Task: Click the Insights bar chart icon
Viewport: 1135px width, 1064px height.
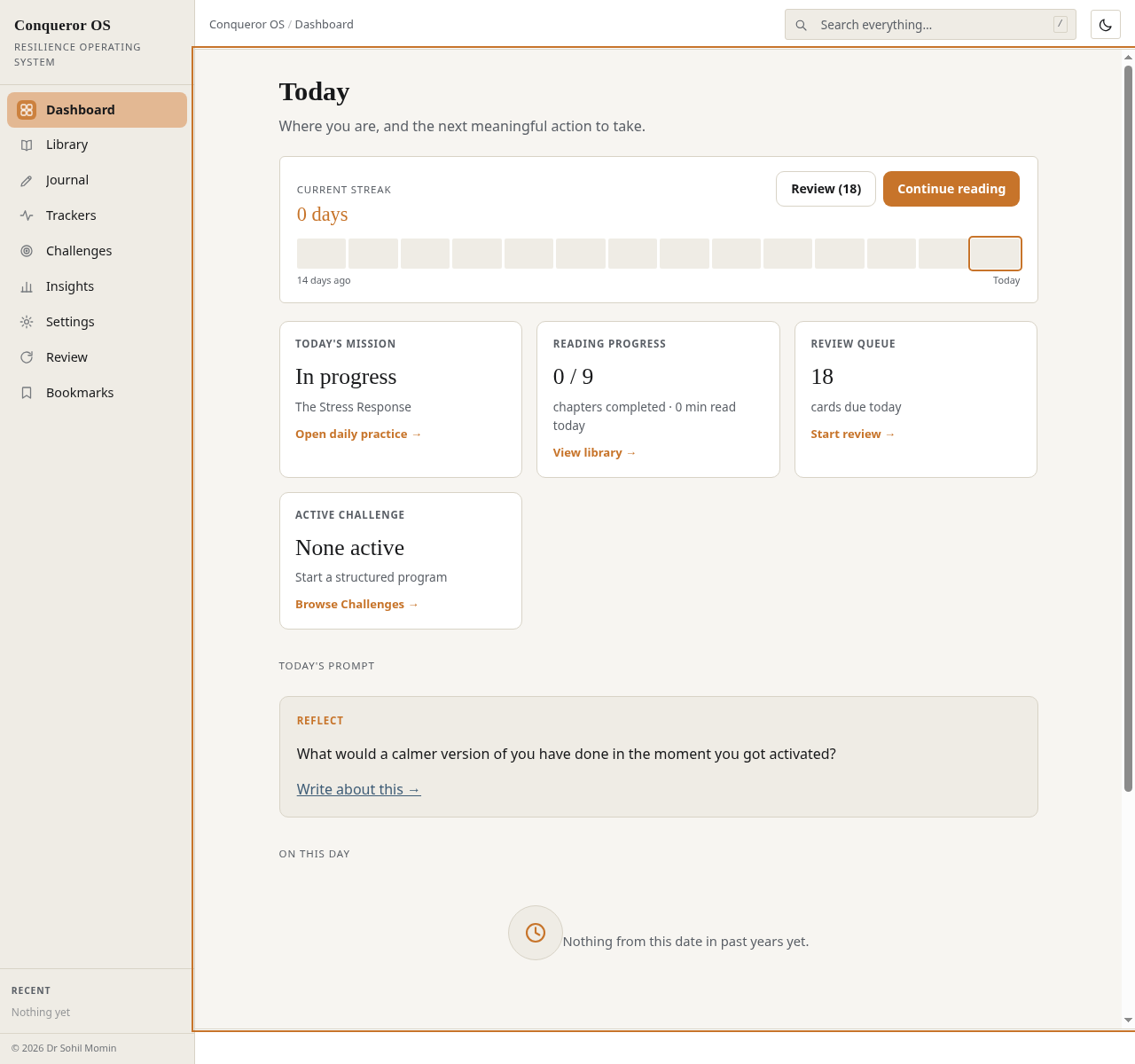Action: point(27,286)
